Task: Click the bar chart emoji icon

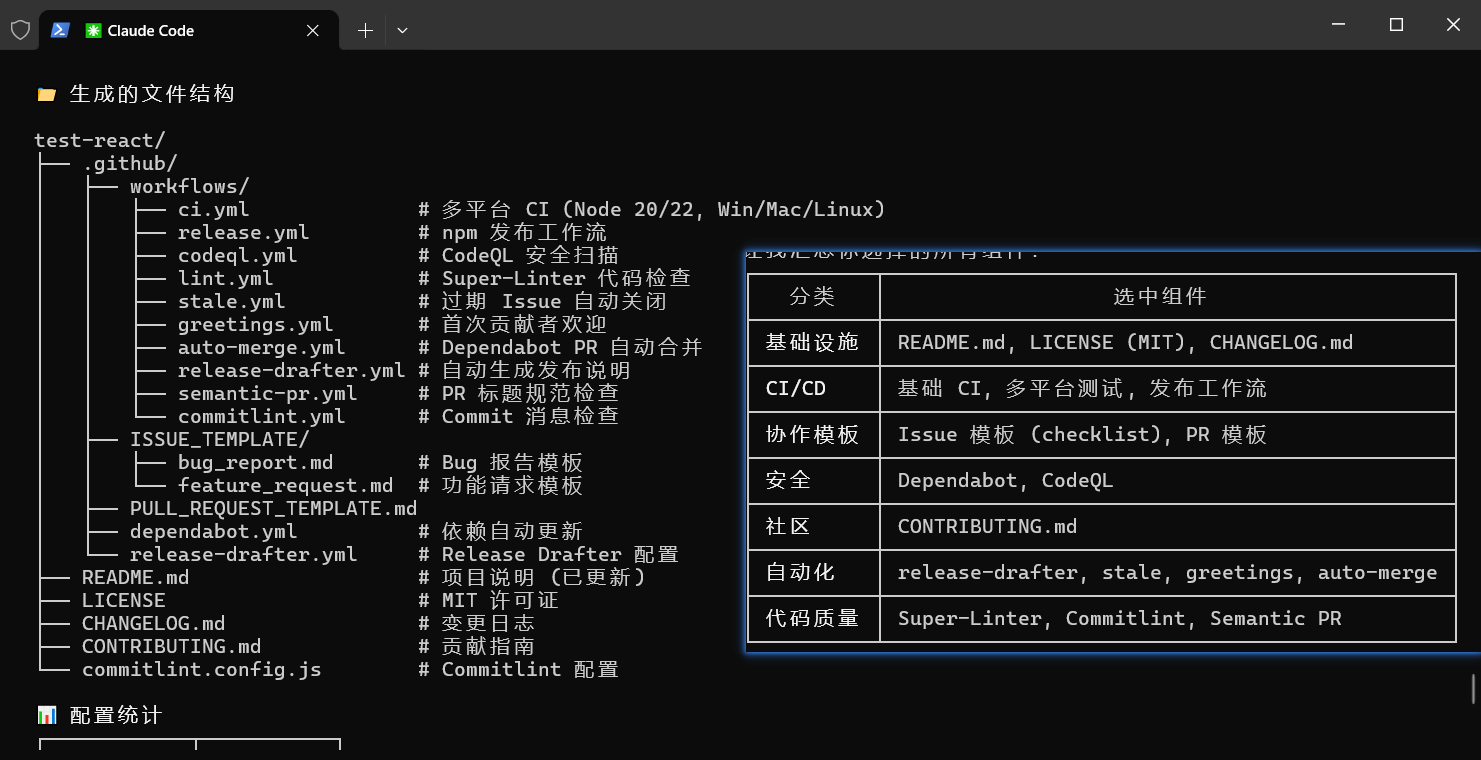Action: point(46,715)
